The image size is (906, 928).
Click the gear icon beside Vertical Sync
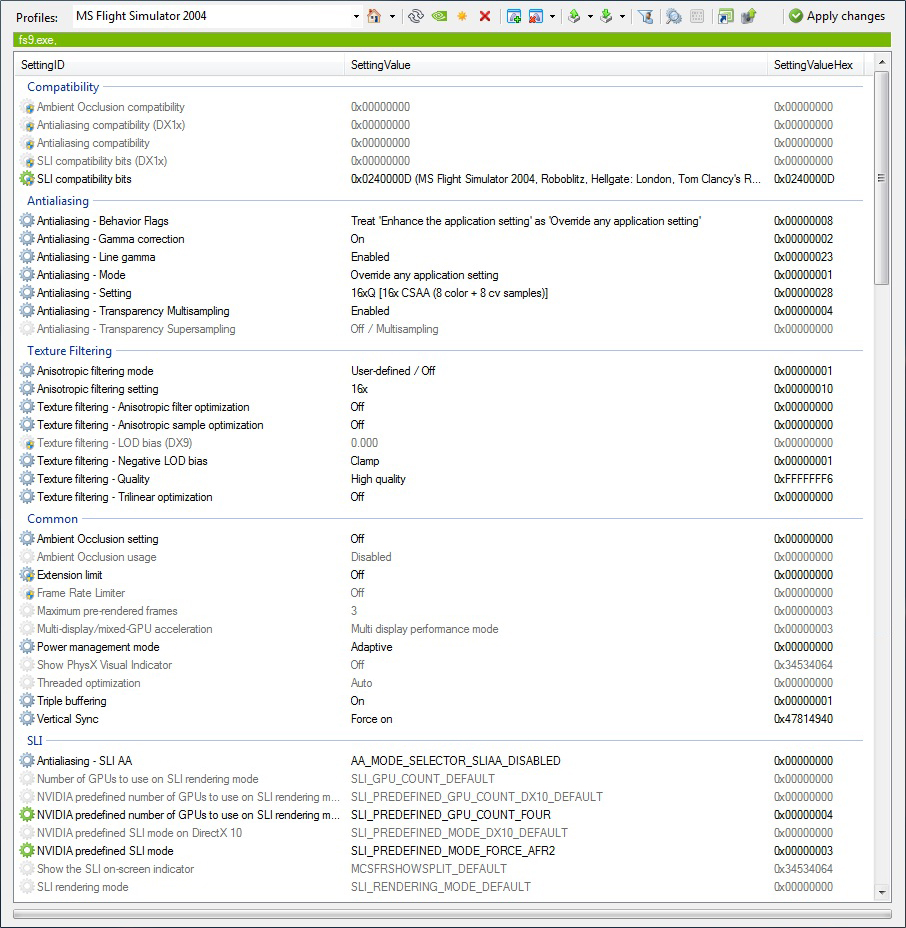27,718
